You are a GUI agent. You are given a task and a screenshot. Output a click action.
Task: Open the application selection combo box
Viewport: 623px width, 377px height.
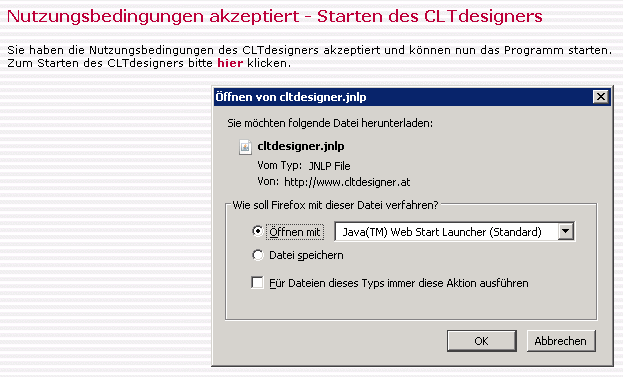click(455, 231)
